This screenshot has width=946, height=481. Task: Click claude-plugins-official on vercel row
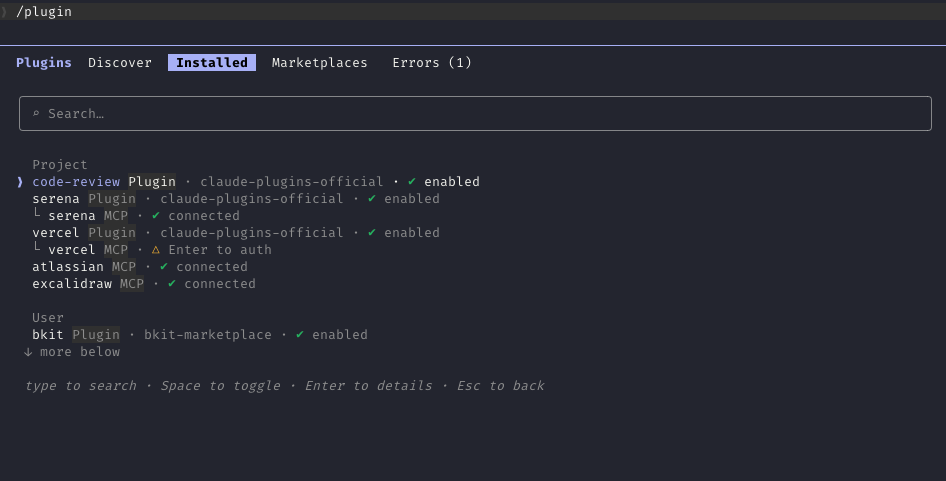tap(252, 232)
